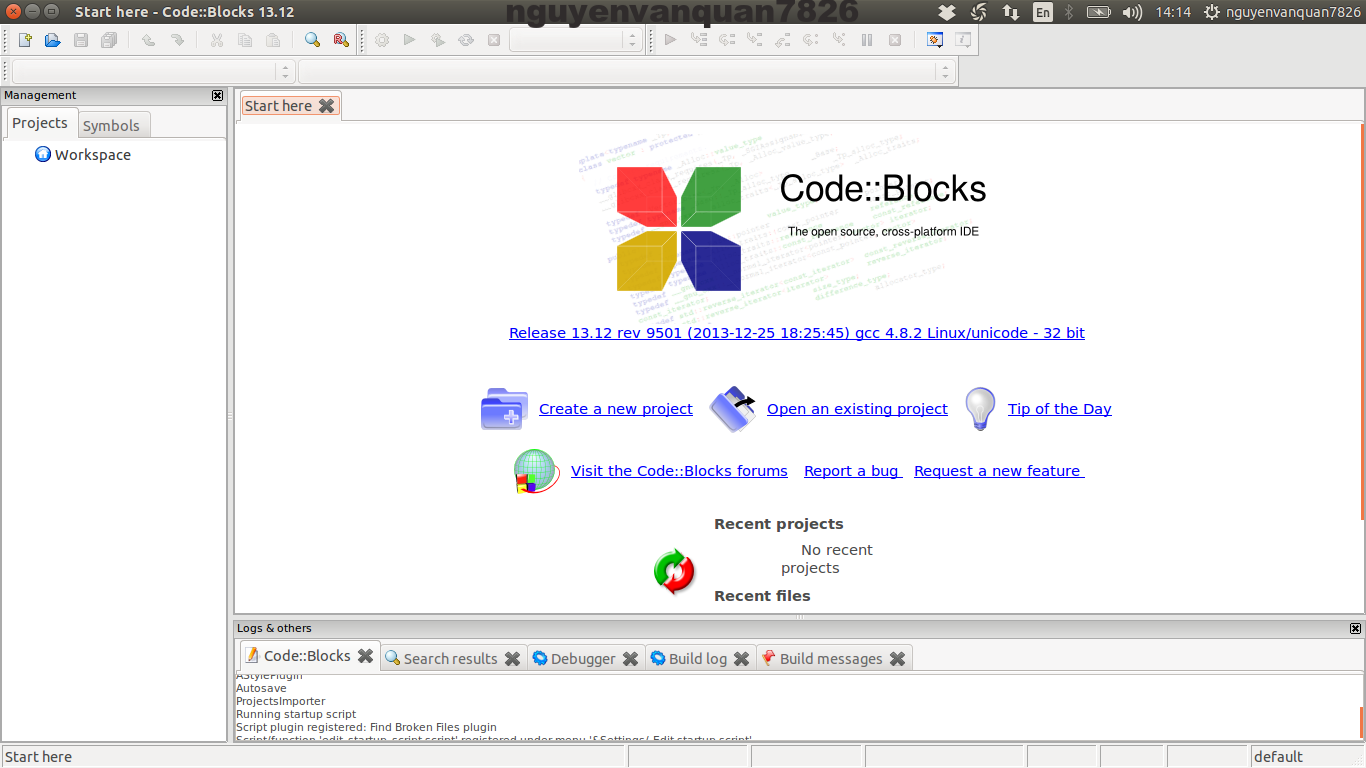The image size is (1366, 768).
Task: Close the Search results tab
Action: point(512,658)
